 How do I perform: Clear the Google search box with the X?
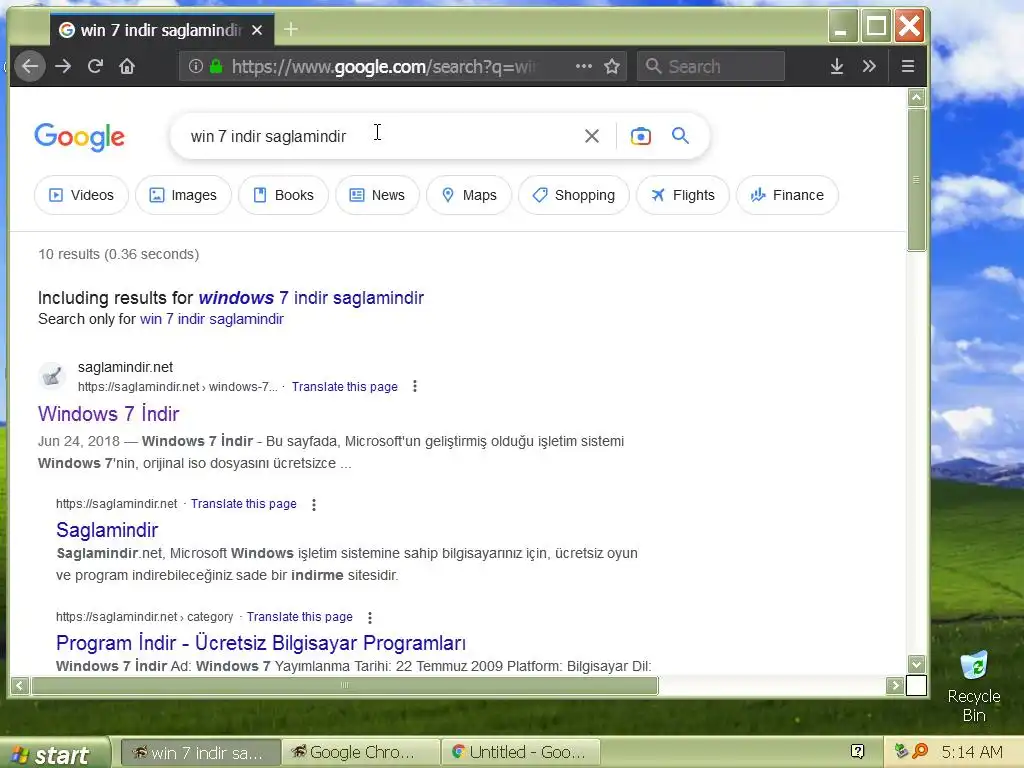[x=592, y=136]
